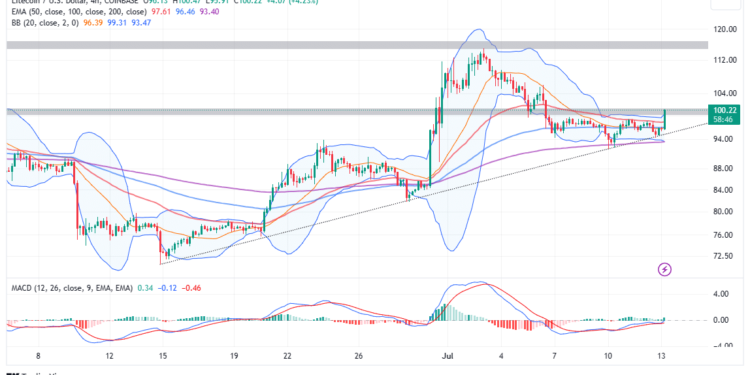Screen dimensions: 750x375
Task: Click the date axis label 26
Action: (359, 355)
